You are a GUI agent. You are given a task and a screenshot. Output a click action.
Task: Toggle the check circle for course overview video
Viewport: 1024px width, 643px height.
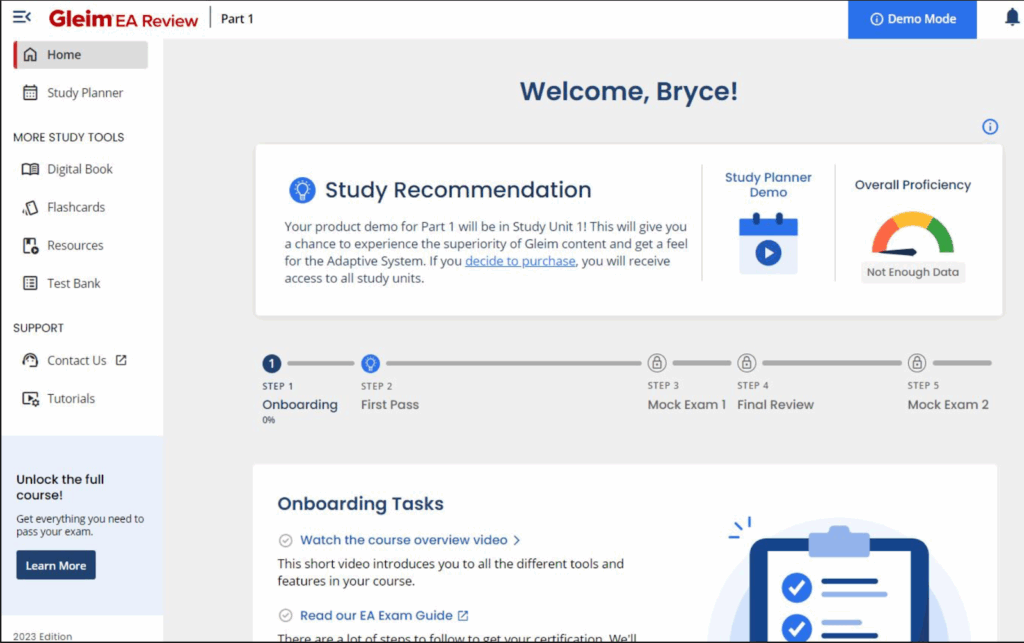point(285,541)
